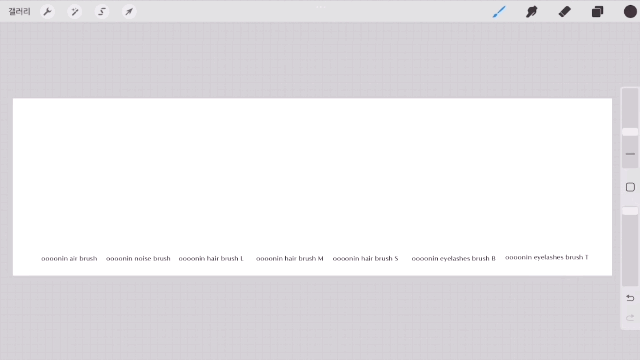Click the brush opacity slider handle
Image resolution: width=640 pixels, height=360 pixels.
[630, 211]
